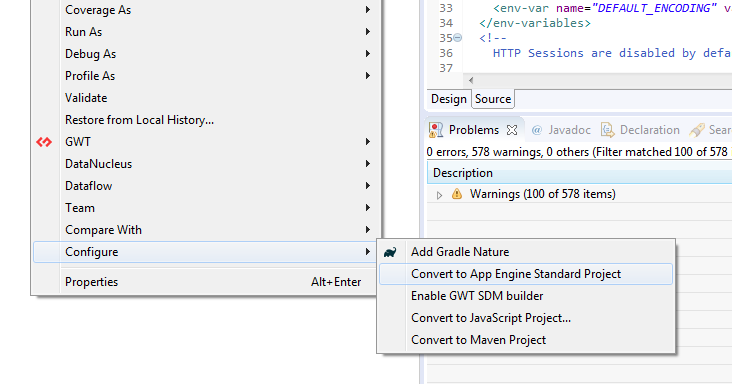Viewport: 732px width, 384px height.
Task: Switch to the Design tab
Action: [449, 99]
